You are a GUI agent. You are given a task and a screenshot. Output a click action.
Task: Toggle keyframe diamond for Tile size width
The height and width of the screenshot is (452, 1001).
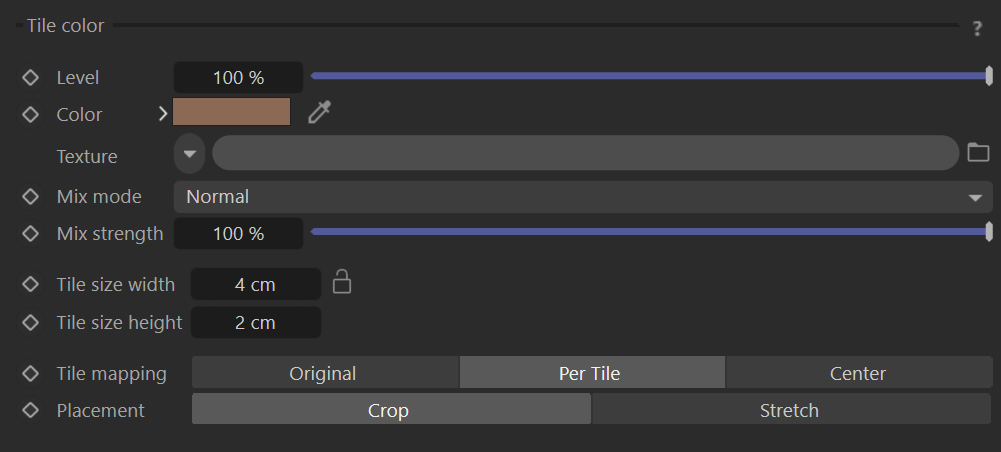[x=30, y=284]
